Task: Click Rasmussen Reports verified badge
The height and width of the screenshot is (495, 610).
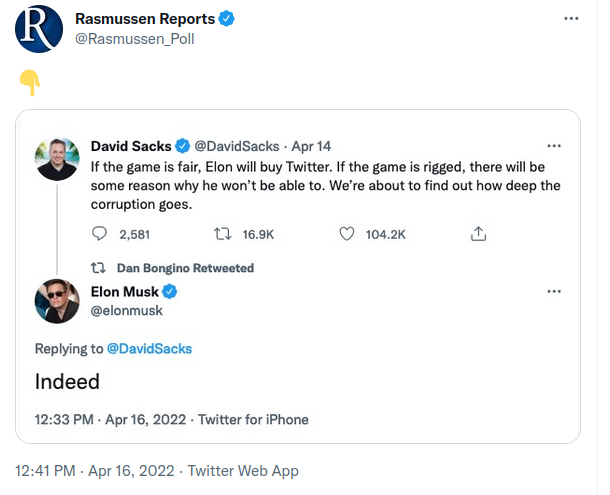Action: (226, 19)
